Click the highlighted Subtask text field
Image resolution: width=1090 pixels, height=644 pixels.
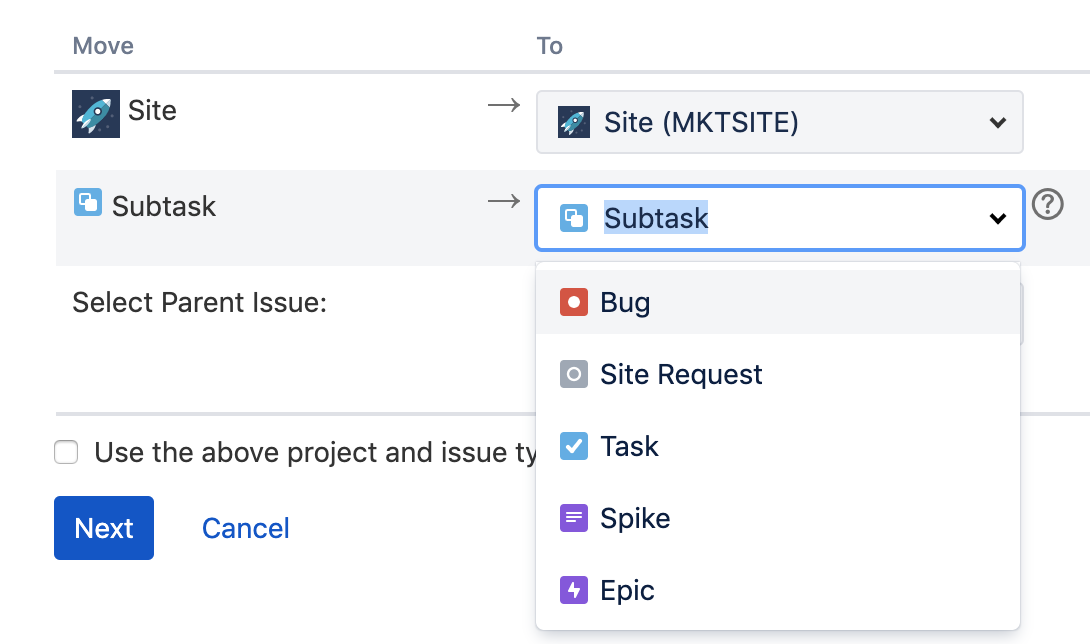[656, 218]
